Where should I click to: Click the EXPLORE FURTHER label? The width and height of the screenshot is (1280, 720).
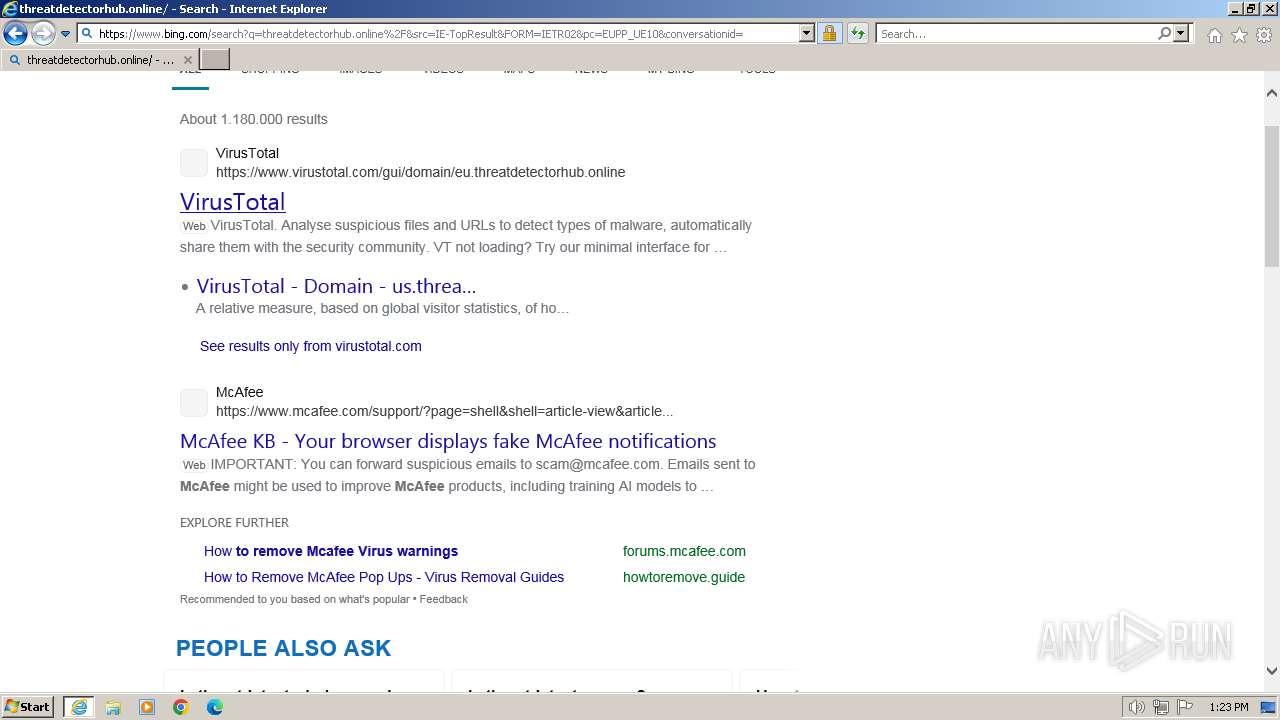click(234, 522)
